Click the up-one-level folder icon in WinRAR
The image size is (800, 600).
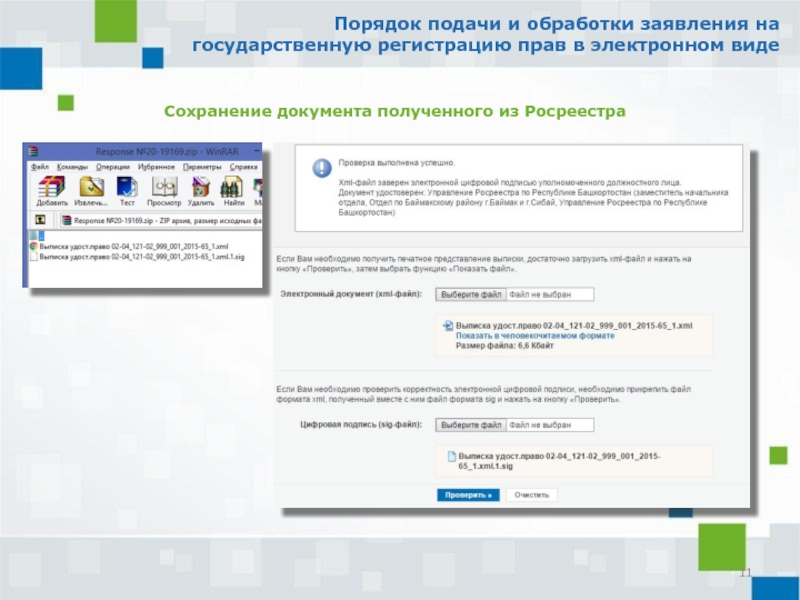coord(40,220)
